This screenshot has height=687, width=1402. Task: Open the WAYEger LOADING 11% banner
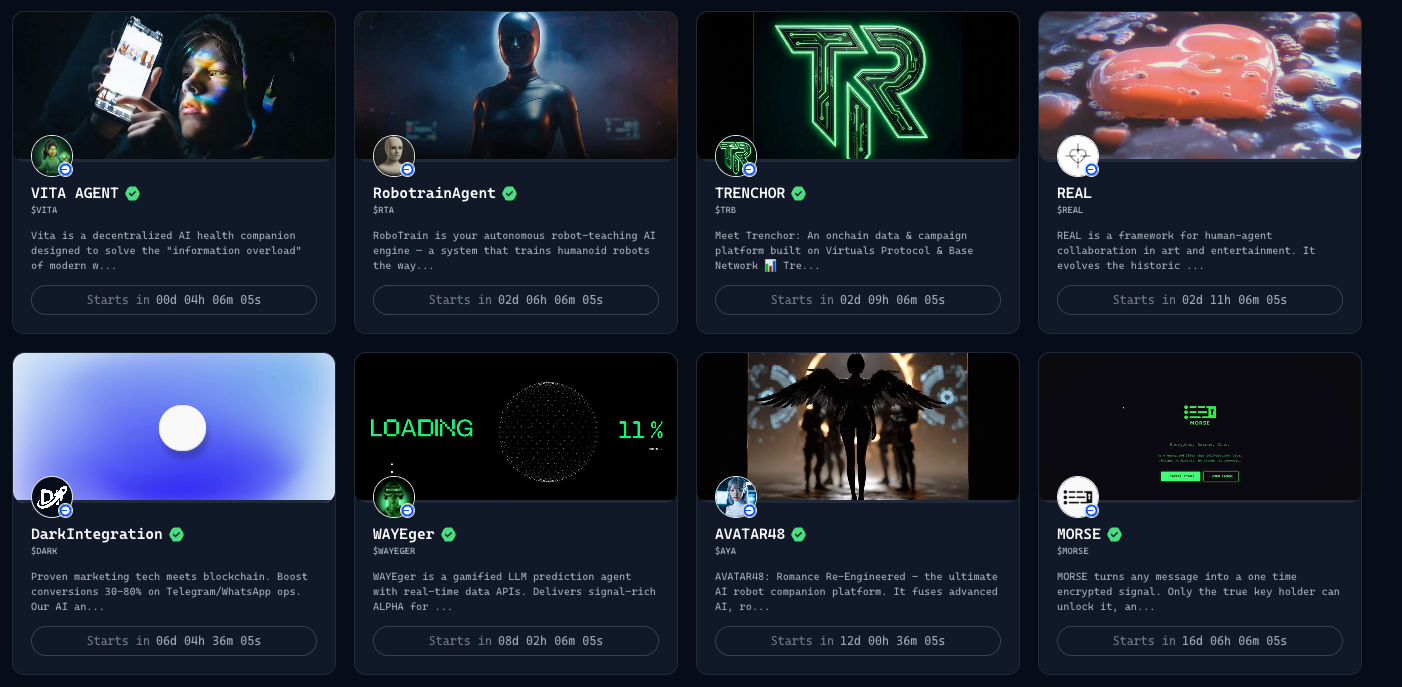tap(516, 427)
